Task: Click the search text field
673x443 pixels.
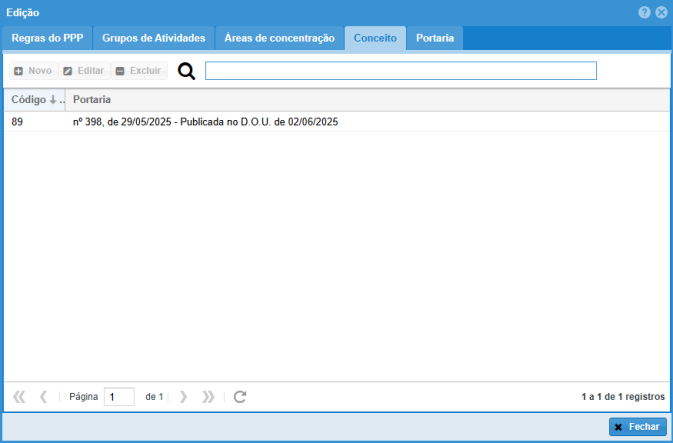Action: (400, 71)
